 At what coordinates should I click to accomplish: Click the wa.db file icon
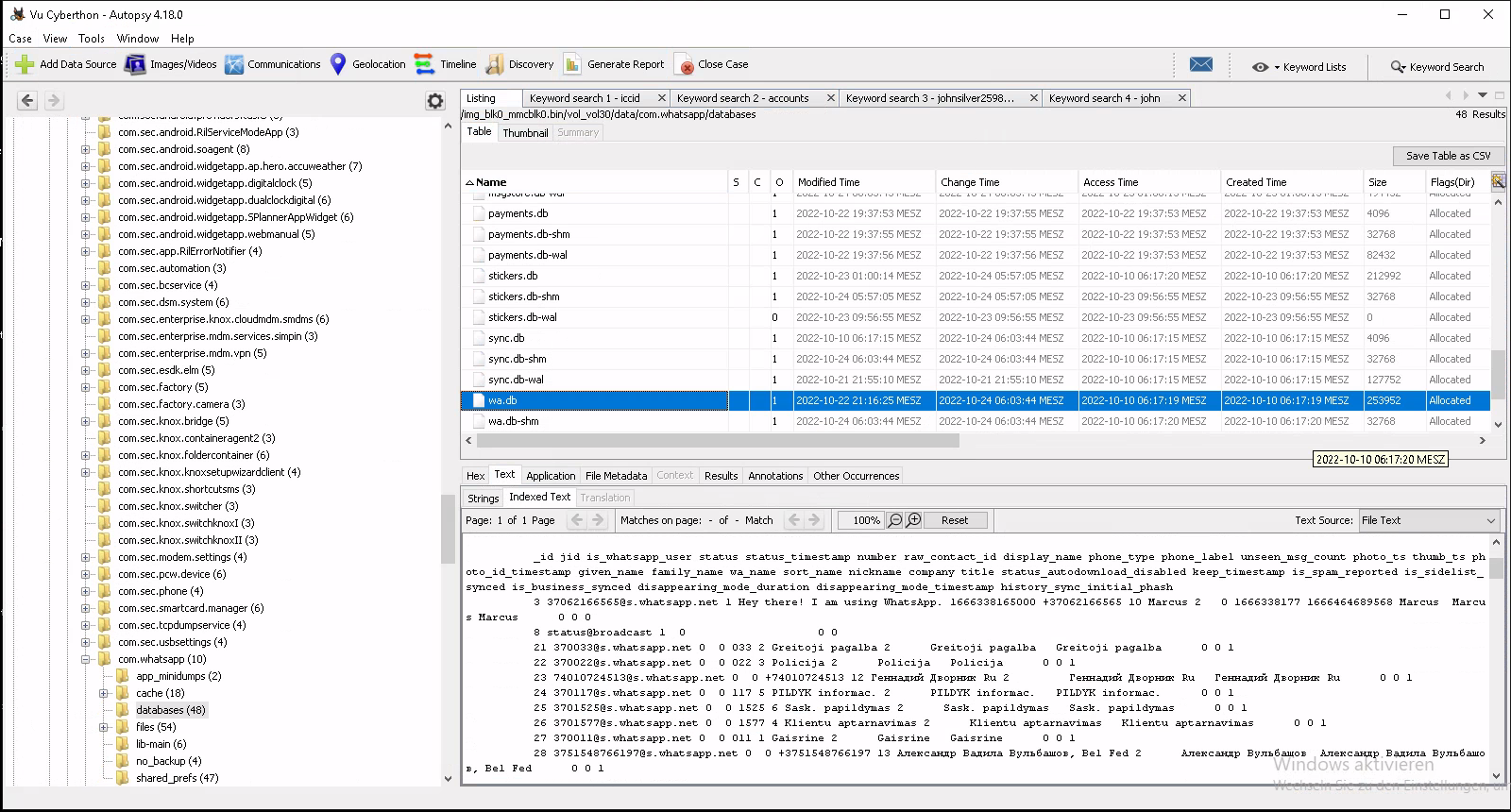coord(480,400)
